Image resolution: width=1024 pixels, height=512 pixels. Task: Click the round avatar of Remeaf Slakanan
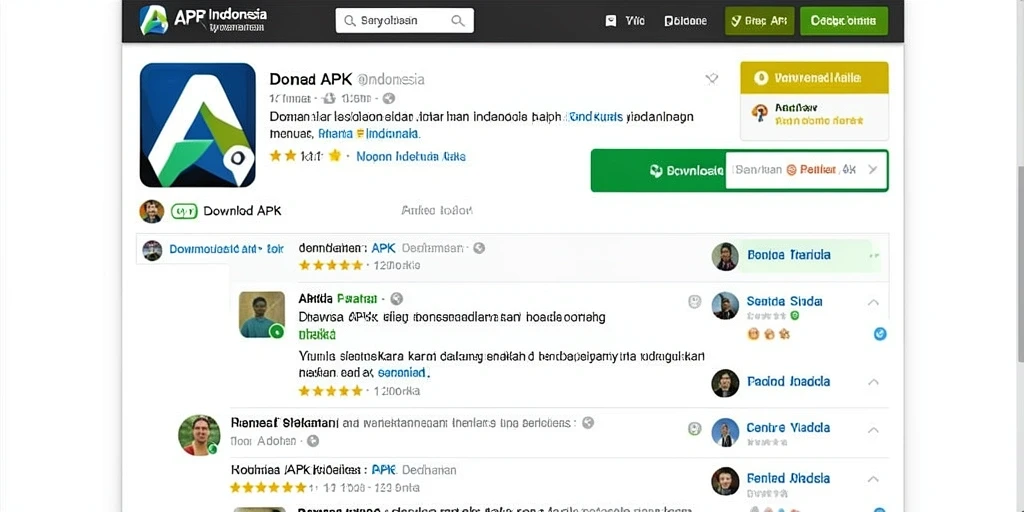click(x=199, y=435)
